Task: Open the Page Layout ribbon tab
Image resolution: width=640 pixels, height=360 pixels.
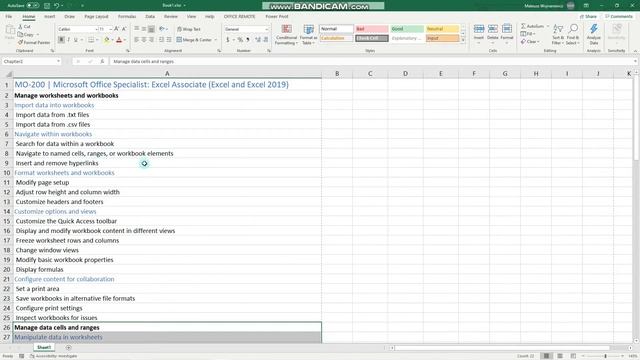Action: [96, 16]
